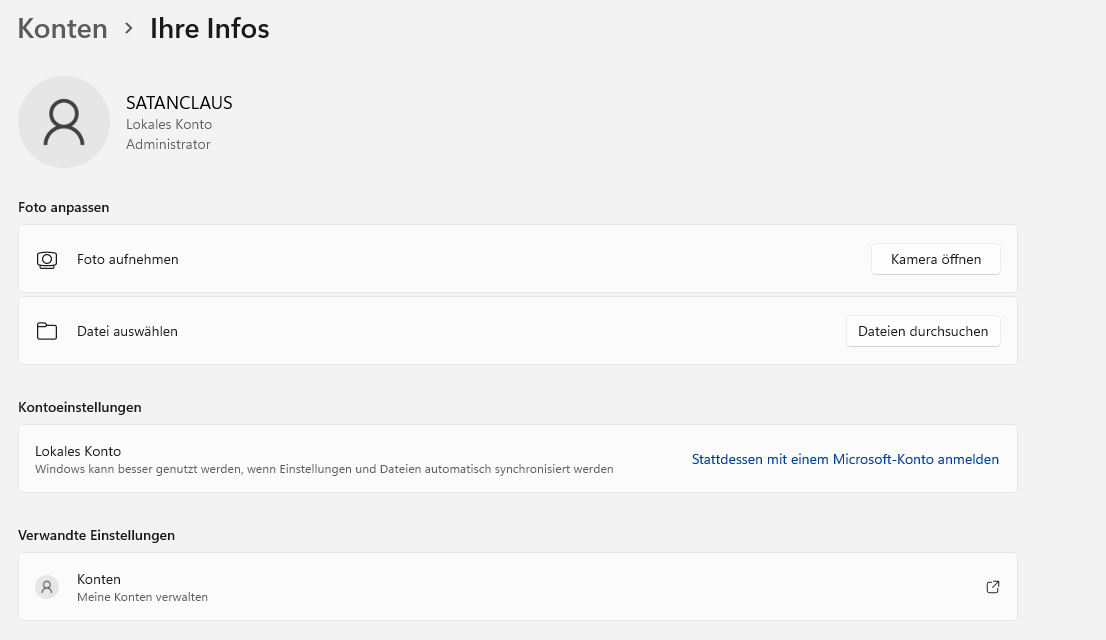The height and width of the screenshot is (640, 1106).
Task: Click the external link icon for Konten
Action: pyautogui.click(x=993, y=587)
